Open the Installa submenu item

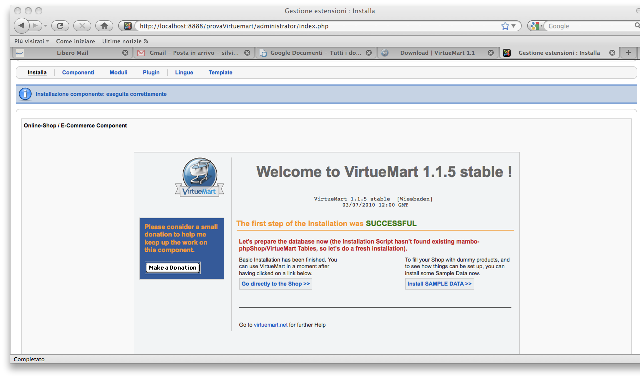point(37,72)
